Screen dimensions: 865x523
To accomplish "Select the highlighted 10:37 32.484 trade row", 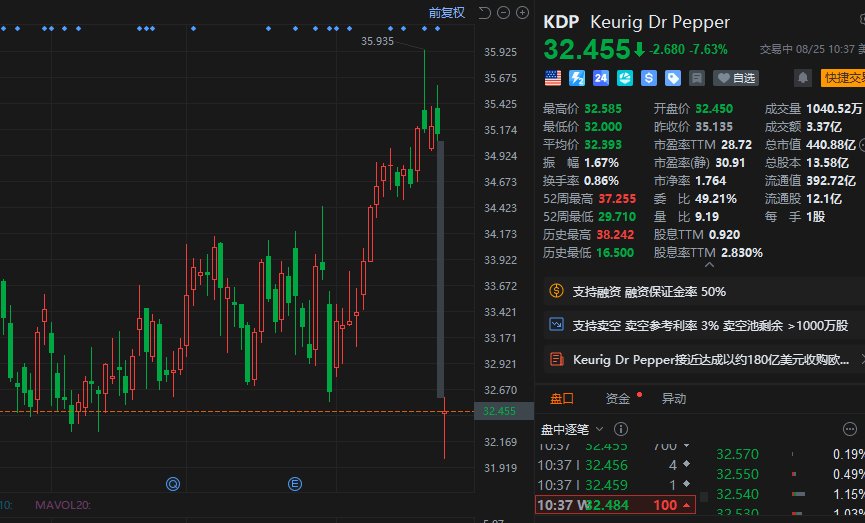I will coord(615,505).
